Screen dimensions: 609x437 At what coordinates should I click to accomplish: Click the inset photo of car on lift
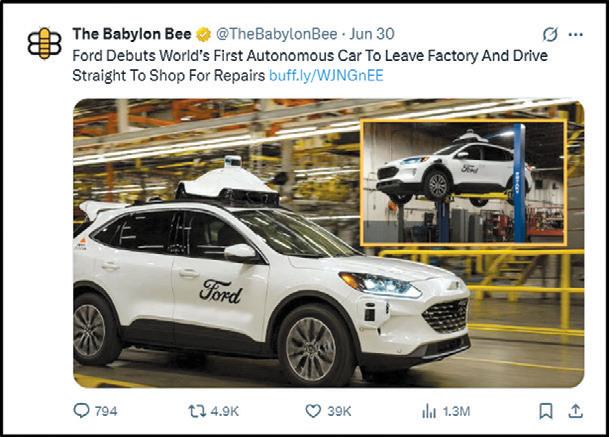click(x=463, y=182)
